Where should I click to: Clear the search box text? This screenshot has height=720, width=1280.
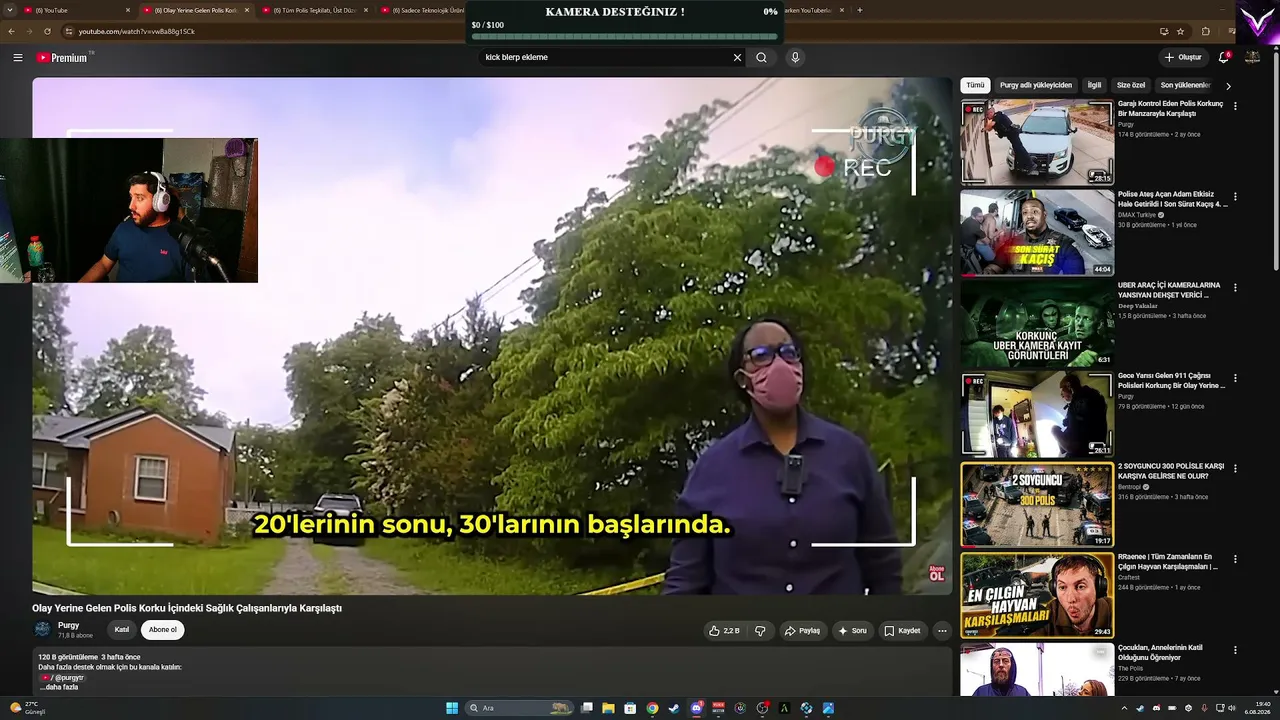pyautogui.click(x=737, y=57)
